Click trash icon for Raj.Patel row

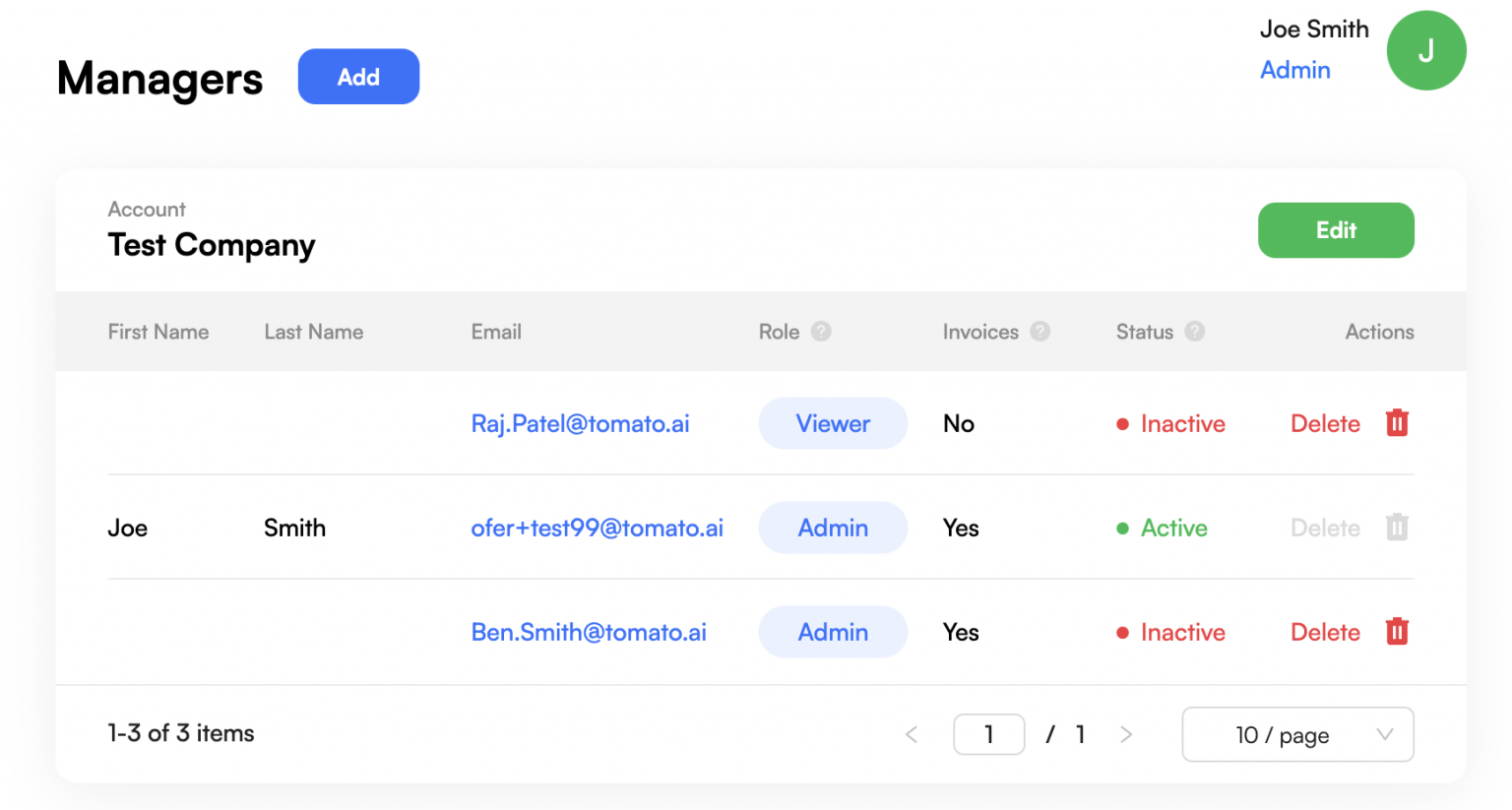click(1397, 423)
